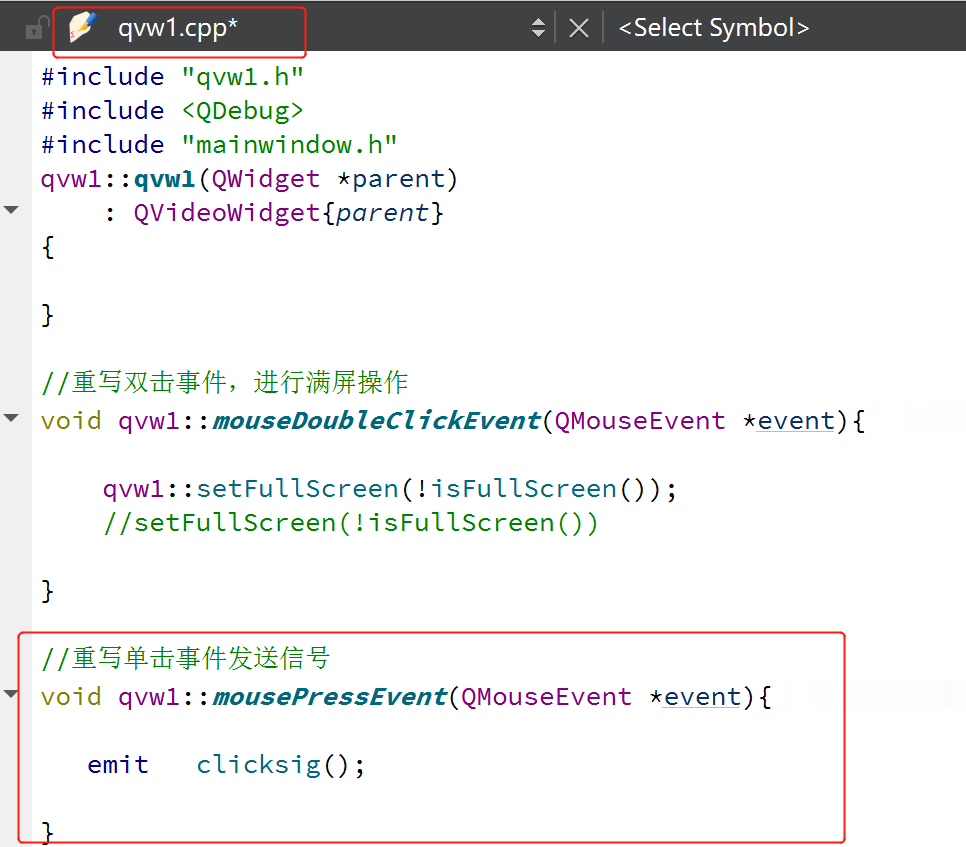Click the mouseDoubleClickEvent function name
The width and height of the screenshot is (966, 847).
point(376,421)
